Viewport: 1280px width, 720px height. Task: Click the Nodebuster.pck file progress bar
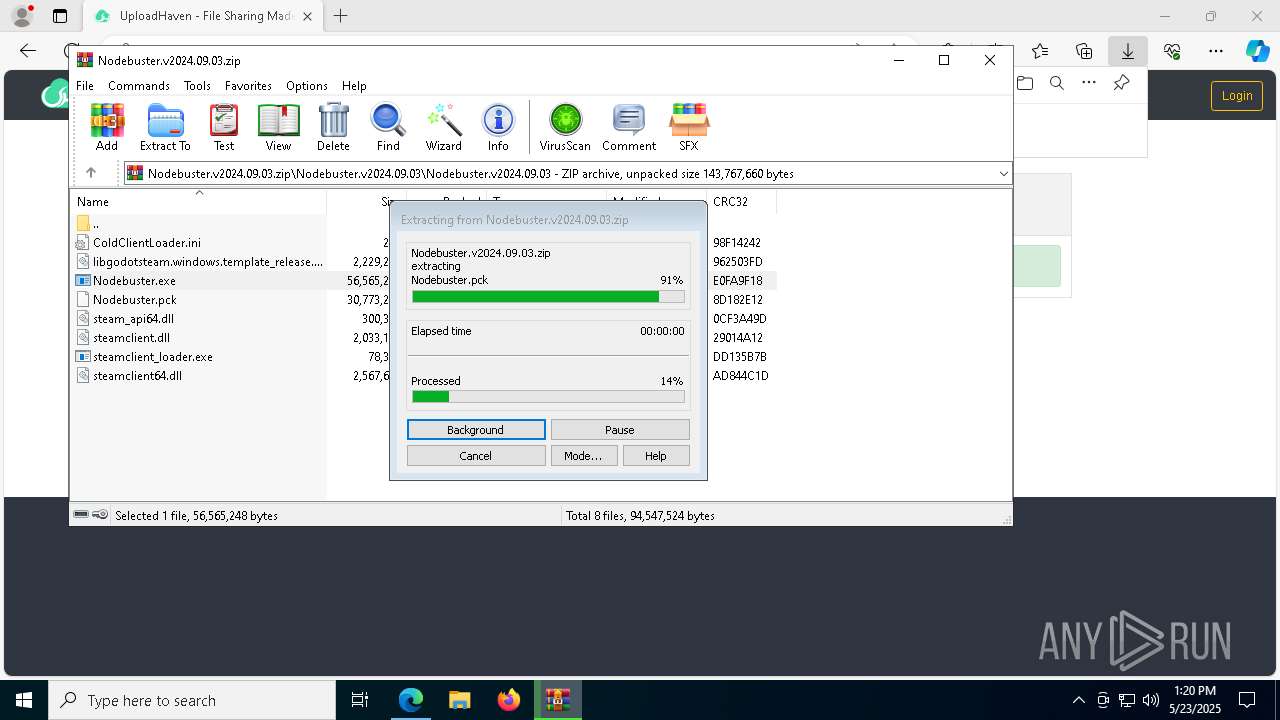pos(548,297)
